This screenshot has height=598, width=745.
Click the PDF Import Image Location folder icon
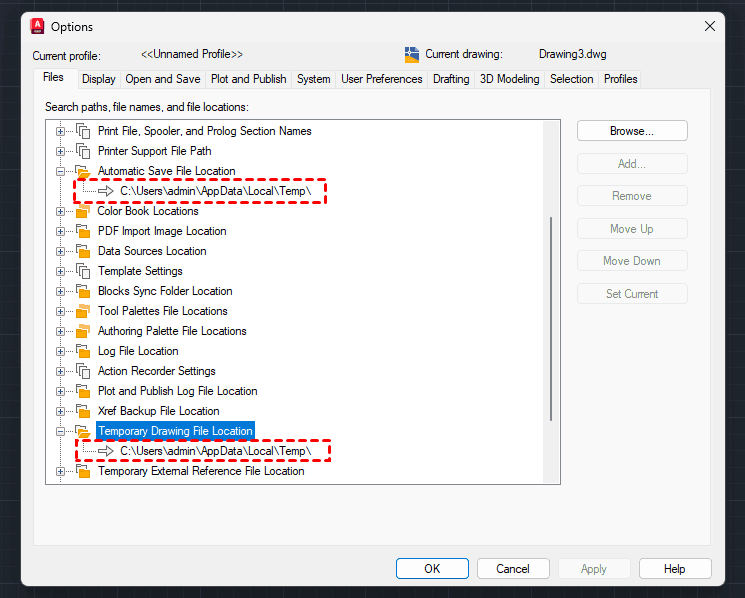[83, 231]
